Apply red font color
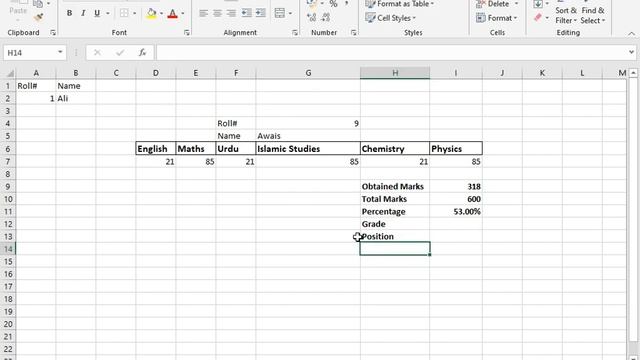This screenshot has width=640, height=360. 173,13
